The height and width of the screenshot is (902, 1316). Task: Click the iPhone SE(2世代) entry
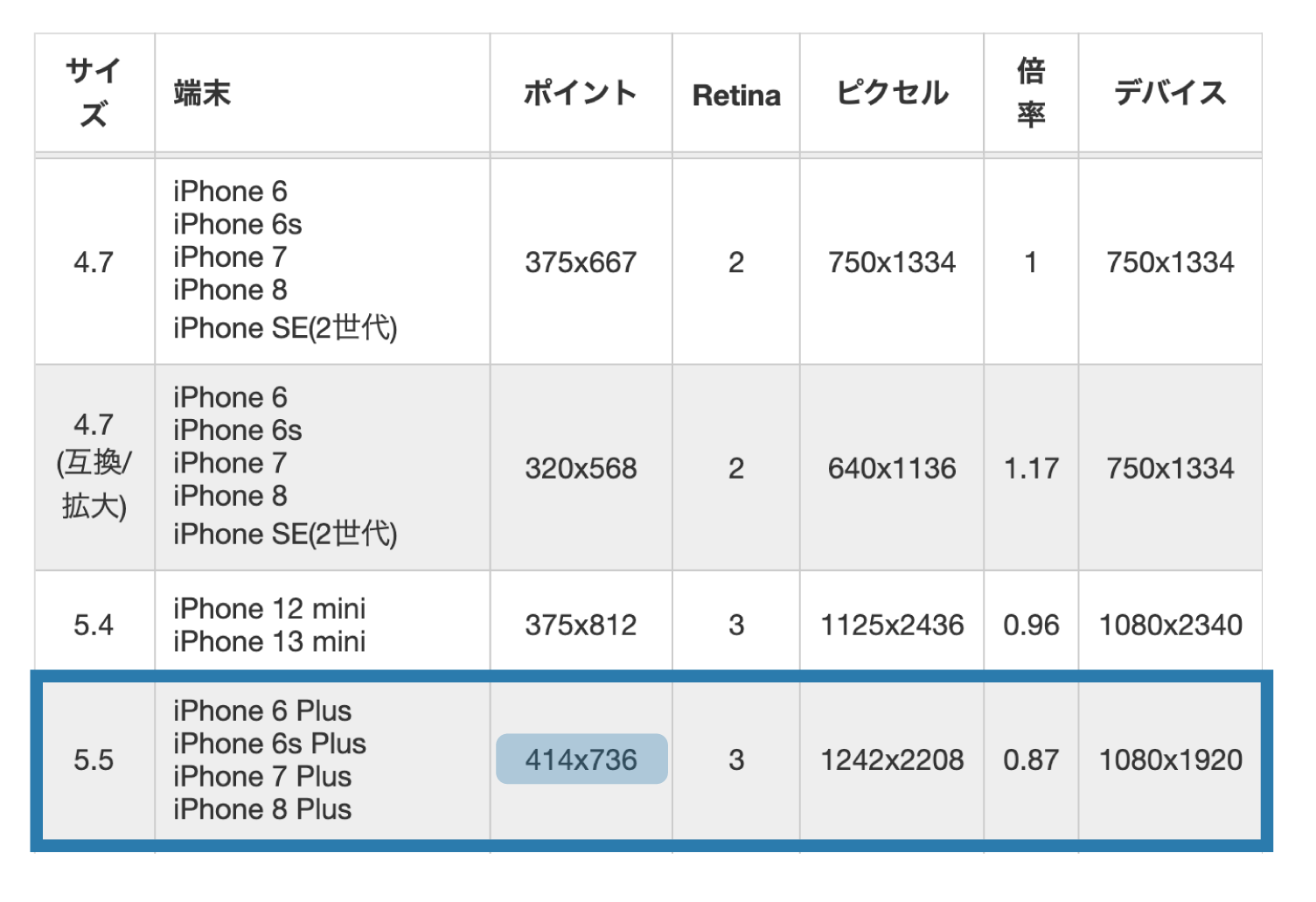[x=286, y=327]
